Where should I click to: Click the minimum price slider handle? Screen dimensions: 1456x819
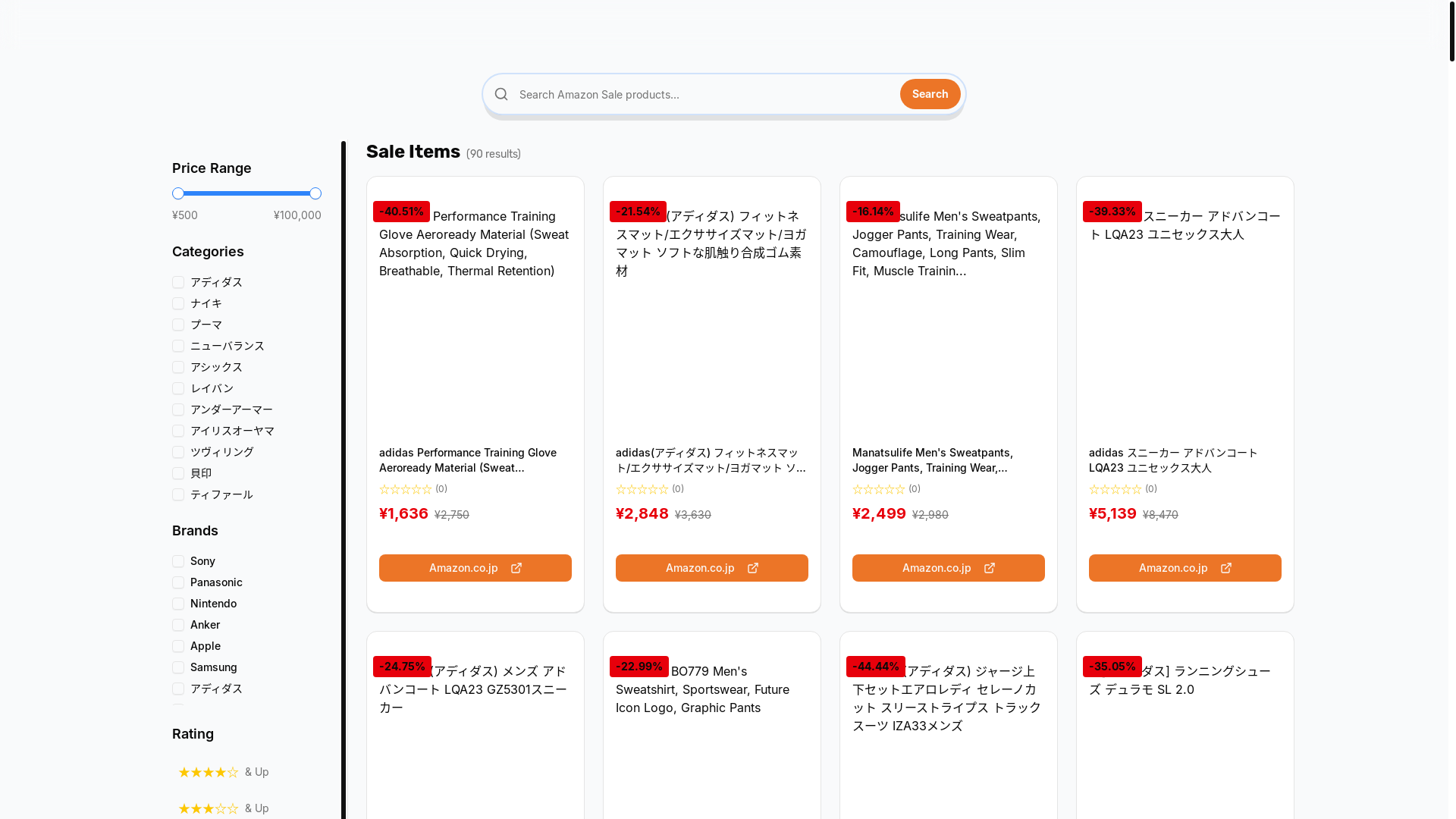click(178, 193)
